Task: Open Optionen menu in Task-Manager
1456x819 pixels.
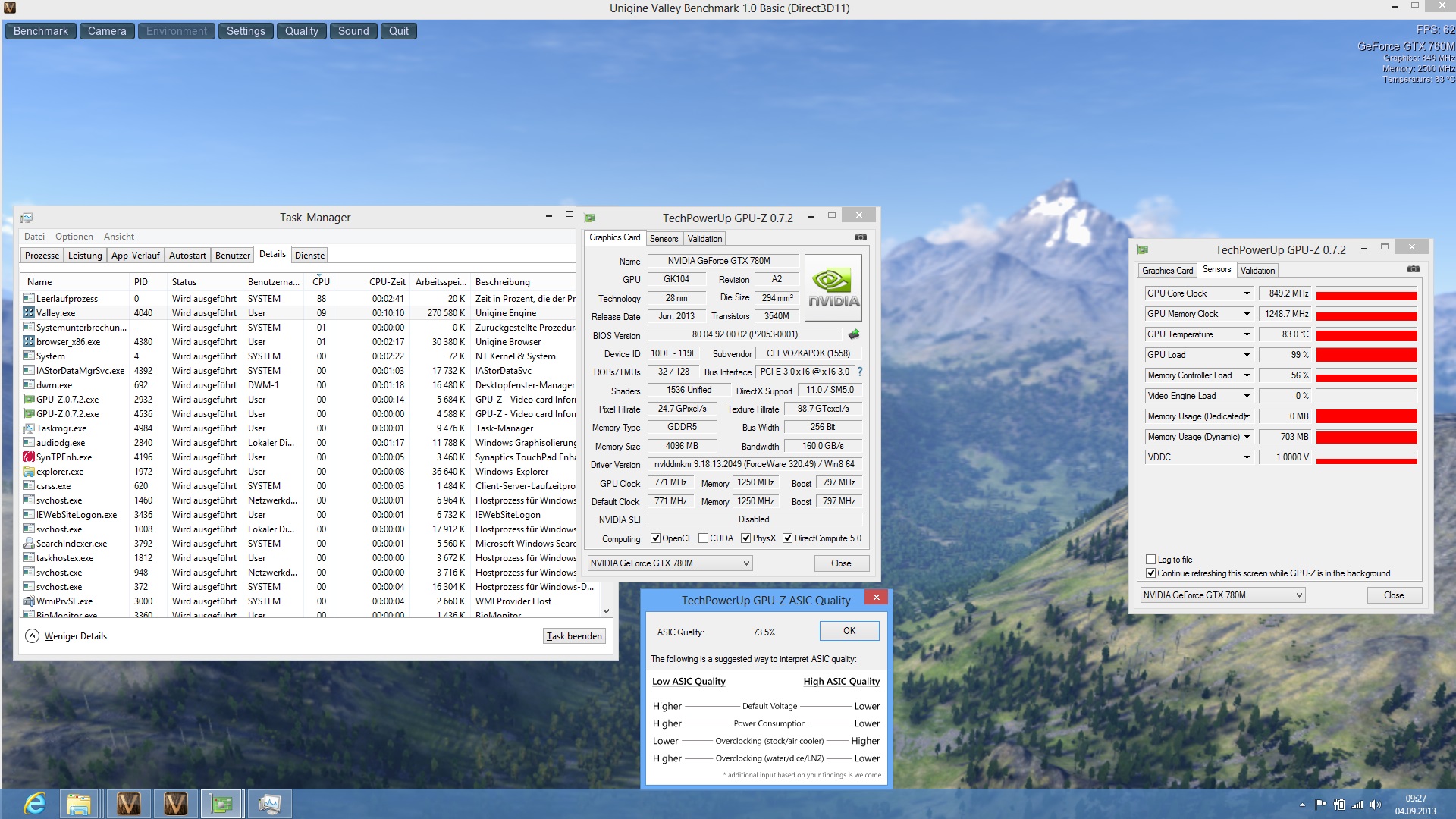Action: (74, 237)
